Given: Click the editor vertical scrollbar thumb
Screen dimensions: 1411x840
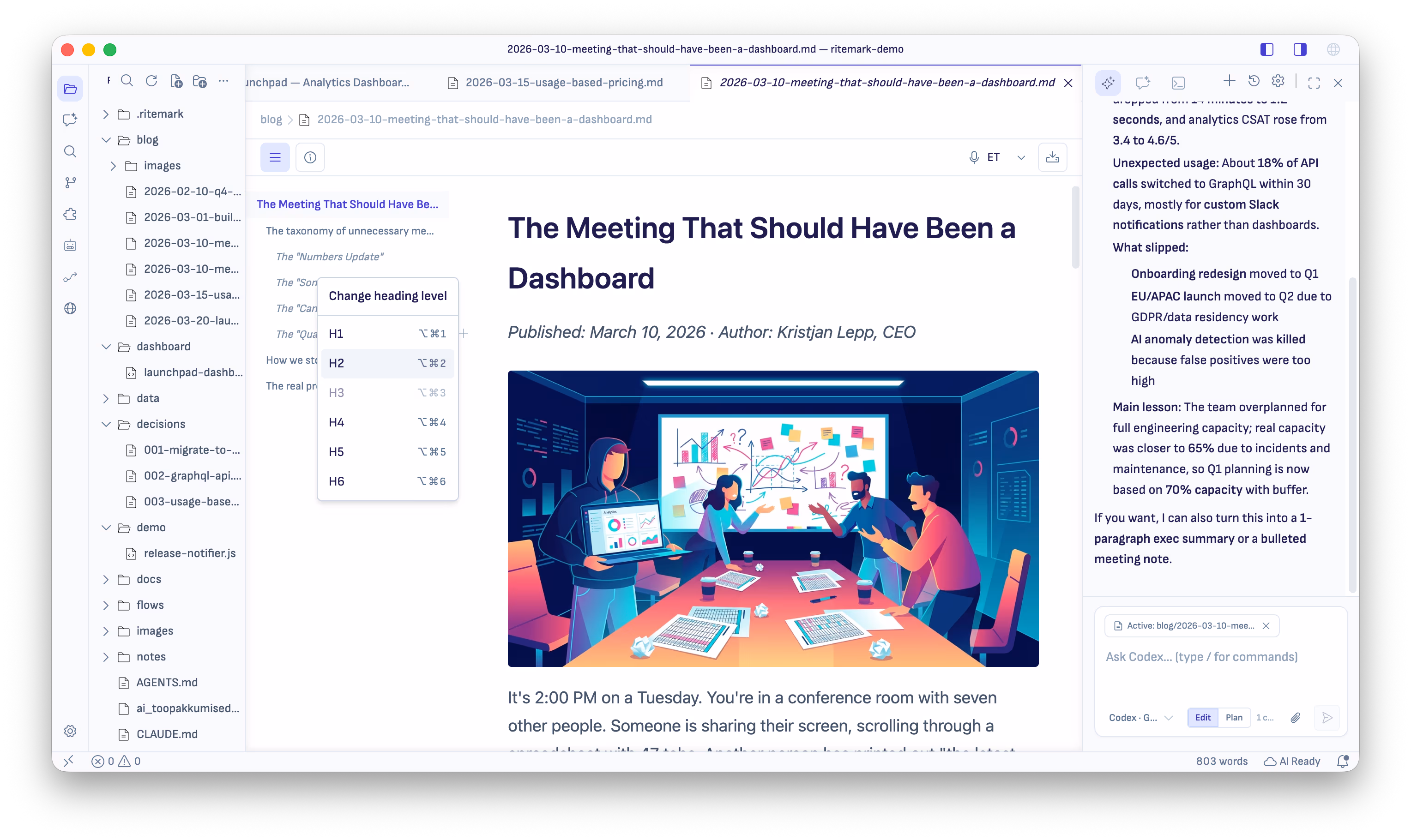Looking at the screenshot, I should coord(1075,228).
